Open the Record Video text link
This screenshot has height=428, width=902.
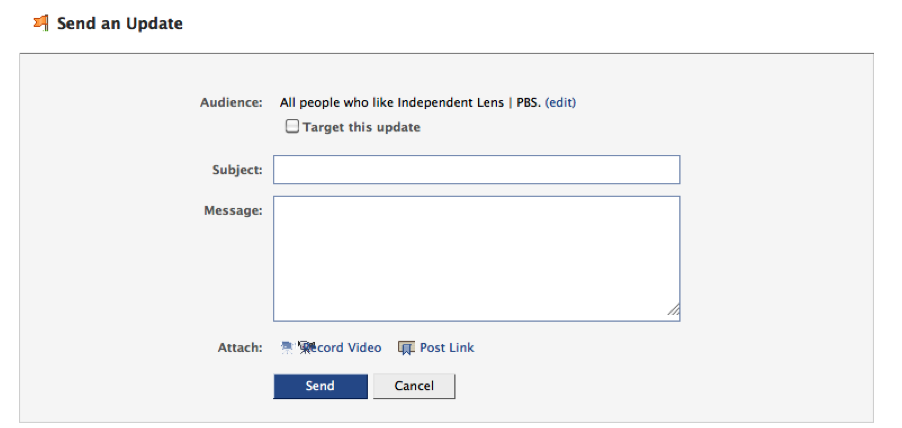[345, 348]
